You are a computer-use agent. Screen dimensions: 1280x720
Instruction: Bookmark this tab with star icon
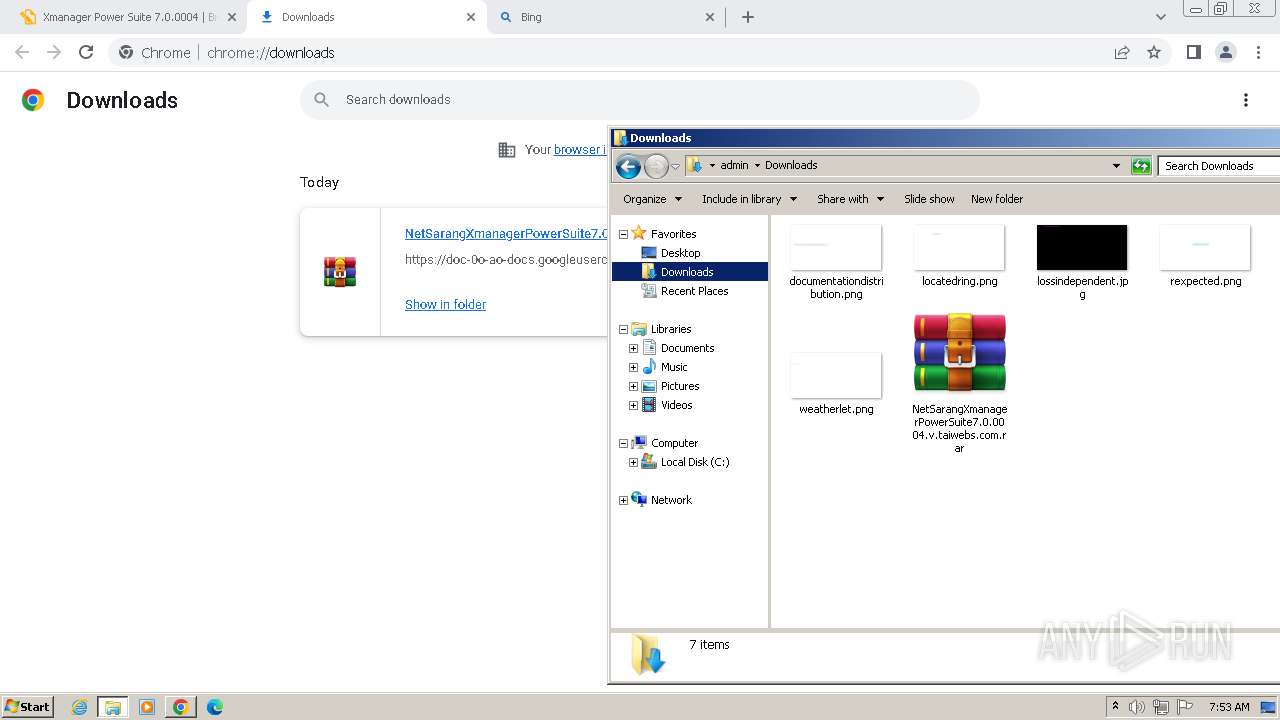coord(1154,52)
